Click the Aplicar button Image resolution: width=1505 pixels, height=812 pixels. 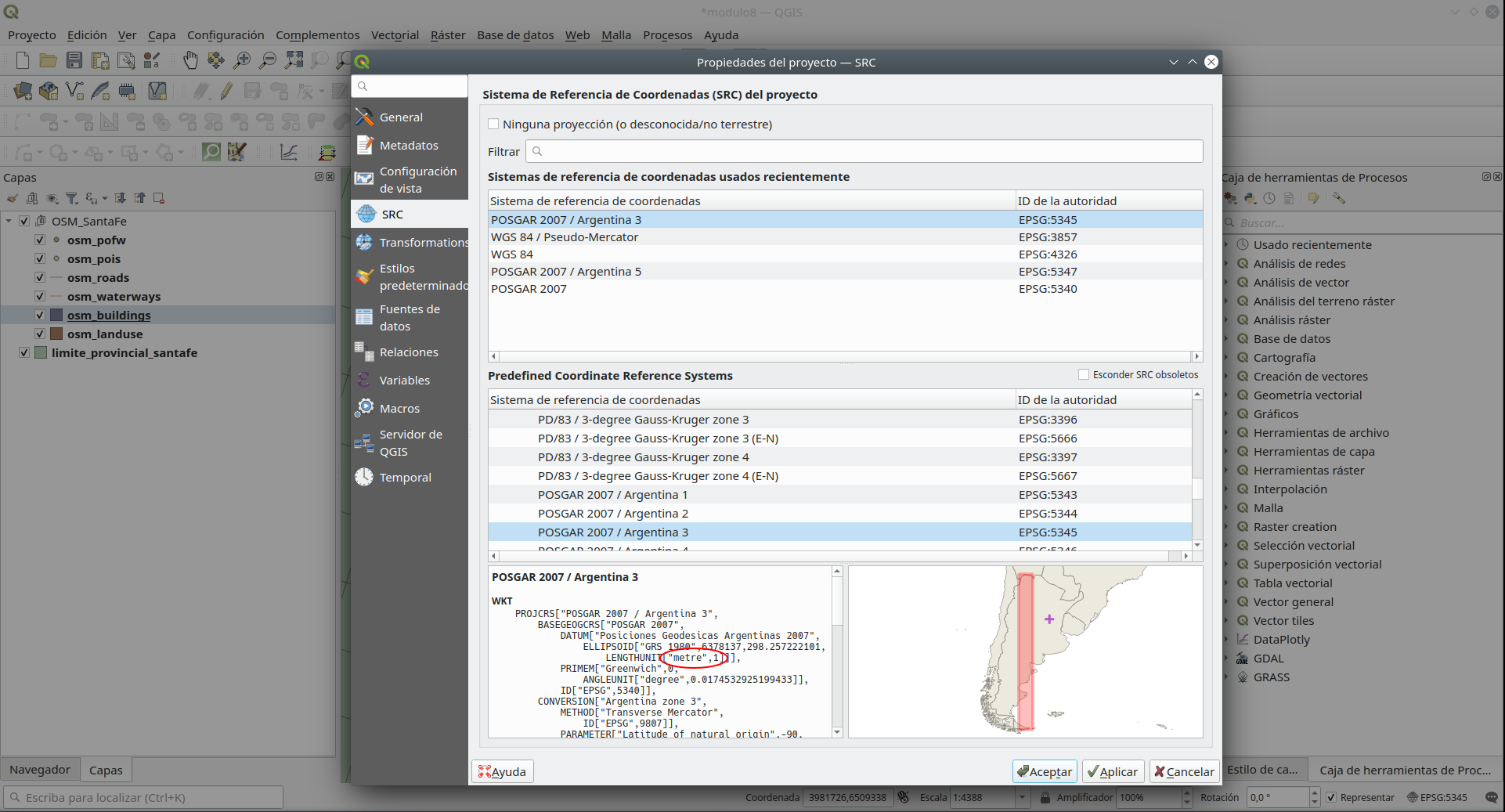click(1113, 771)
